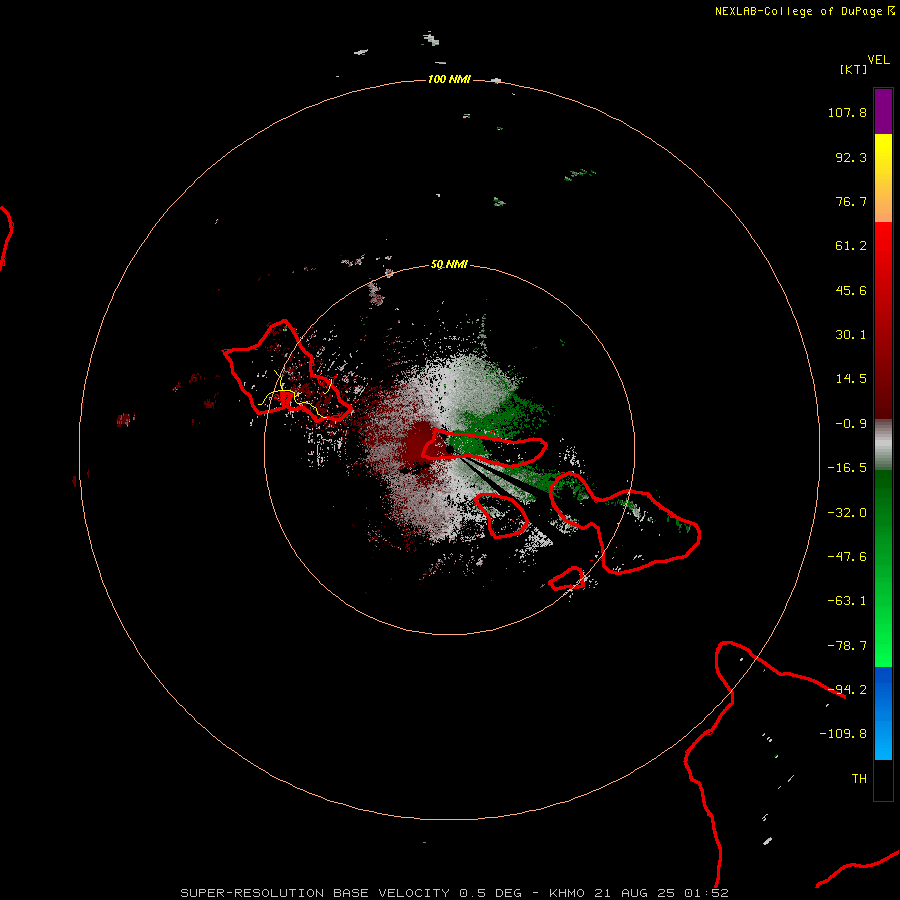The image size is (900, 900).
Task: Click the -78.7 legend value
Action: (847, 646)
